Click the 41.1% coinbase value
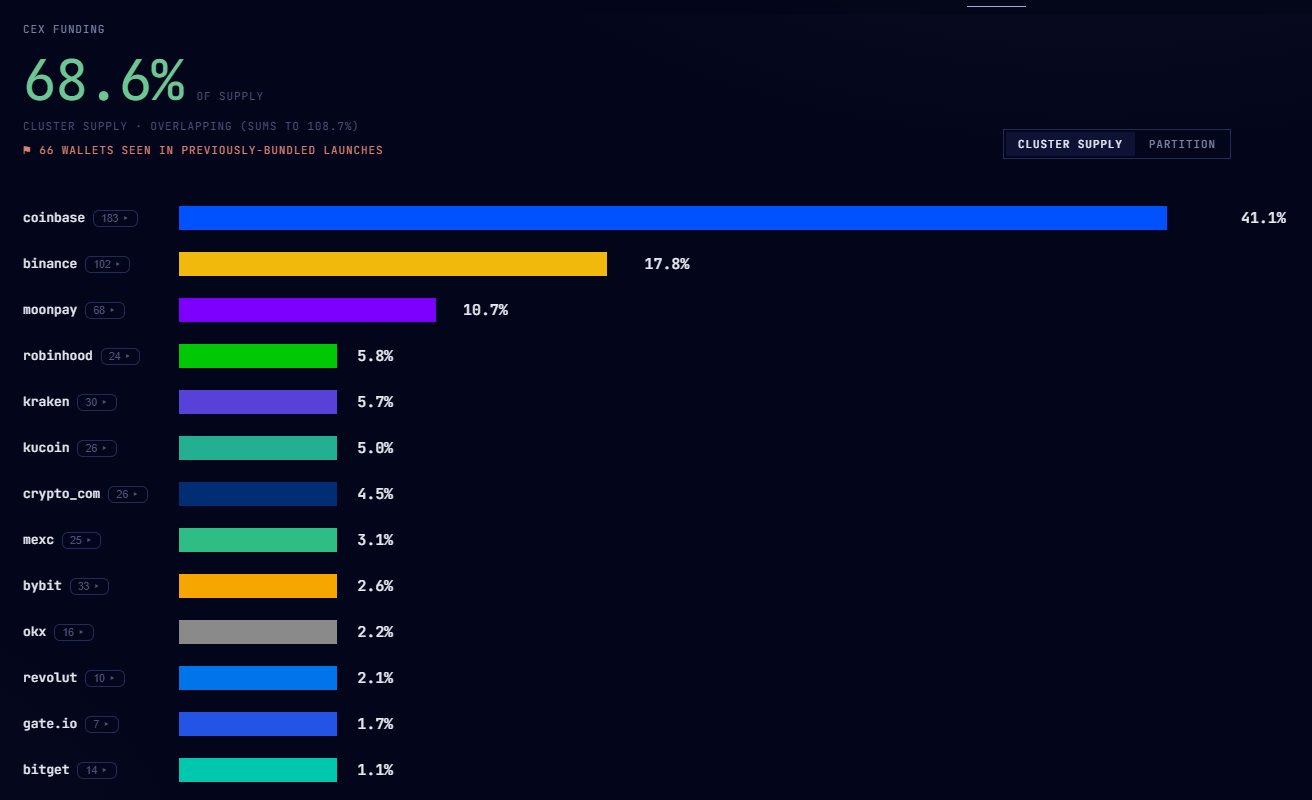The height and width of the screenshot is (800, 1312). click(x=1264, y=218)
